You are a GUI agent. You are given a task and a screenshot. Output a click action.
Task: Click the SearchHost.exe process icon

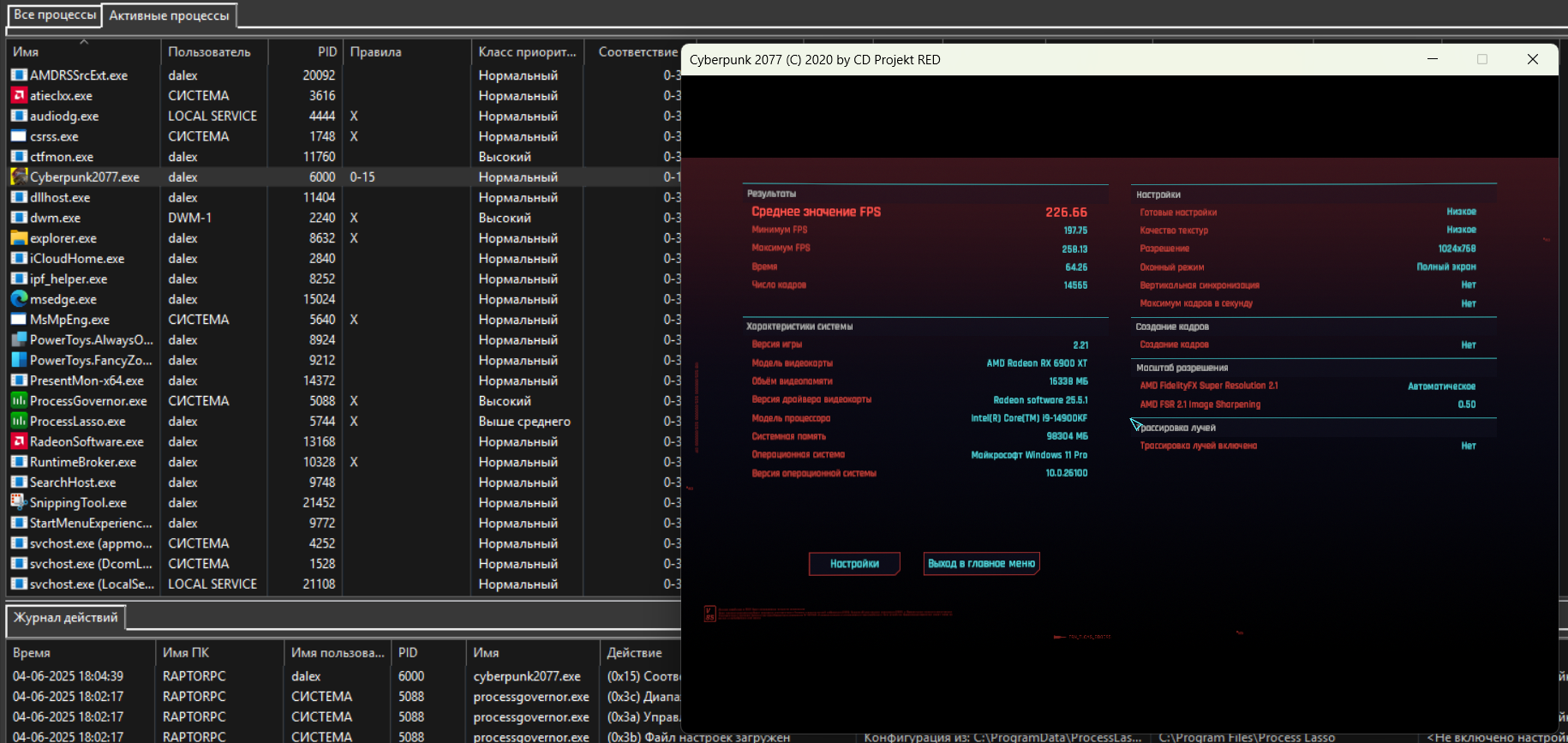[19, 482]
